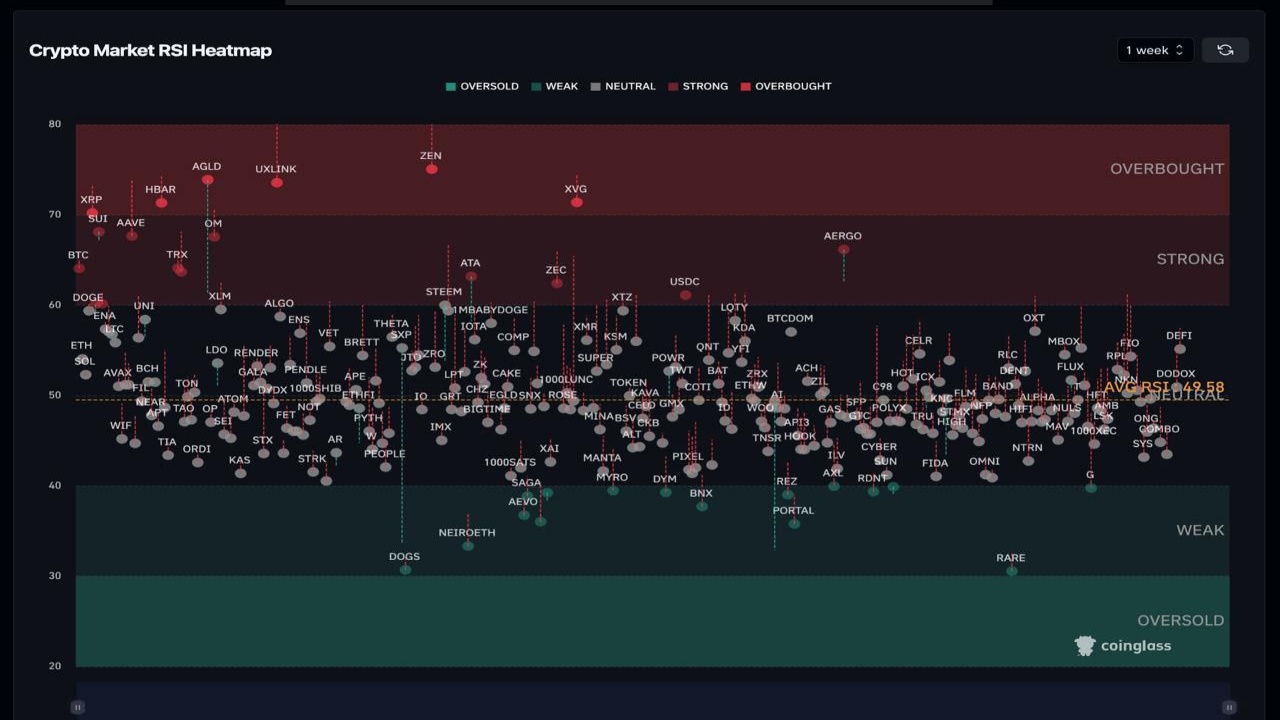Select the AGLD data point

[x=207, y=180]
